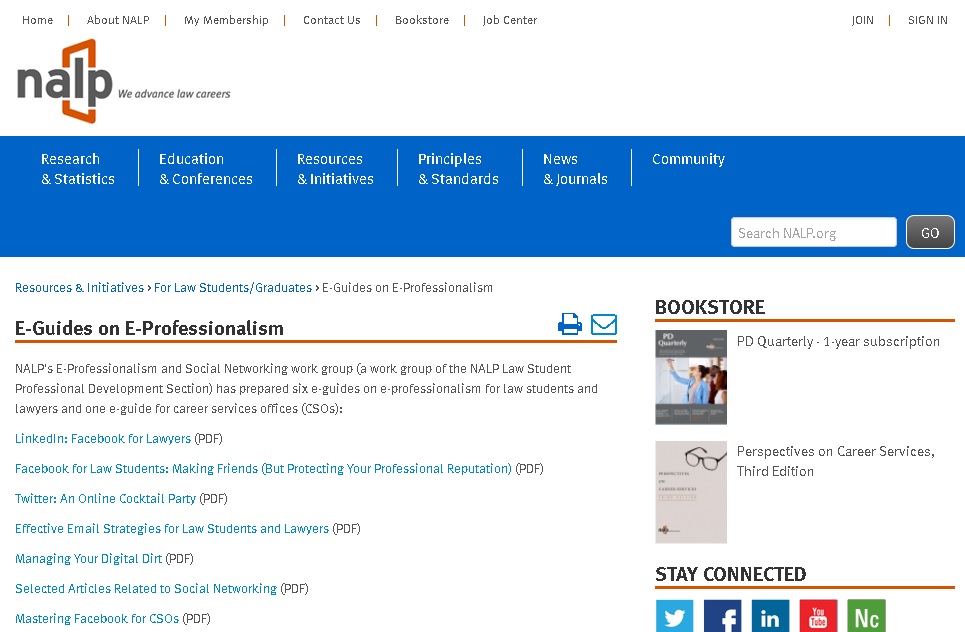The width and height of the screenshot is (965, 632).
Task: Go to 'For Law Students/Graduates' breadcrumb
Action: pos(233,288)
